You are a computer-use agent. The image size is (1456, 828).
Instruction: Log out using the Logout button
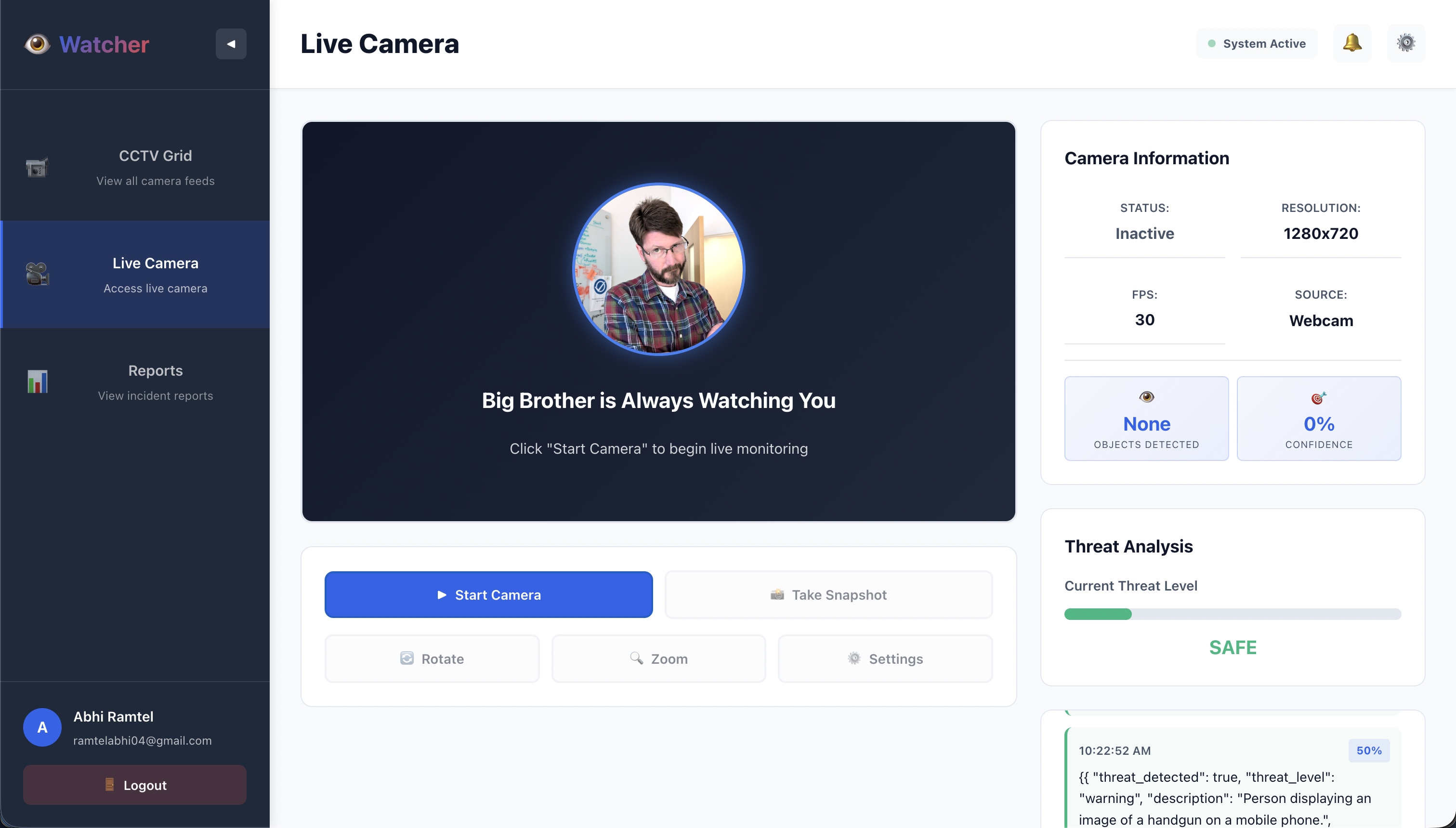[x=135, y=785]
